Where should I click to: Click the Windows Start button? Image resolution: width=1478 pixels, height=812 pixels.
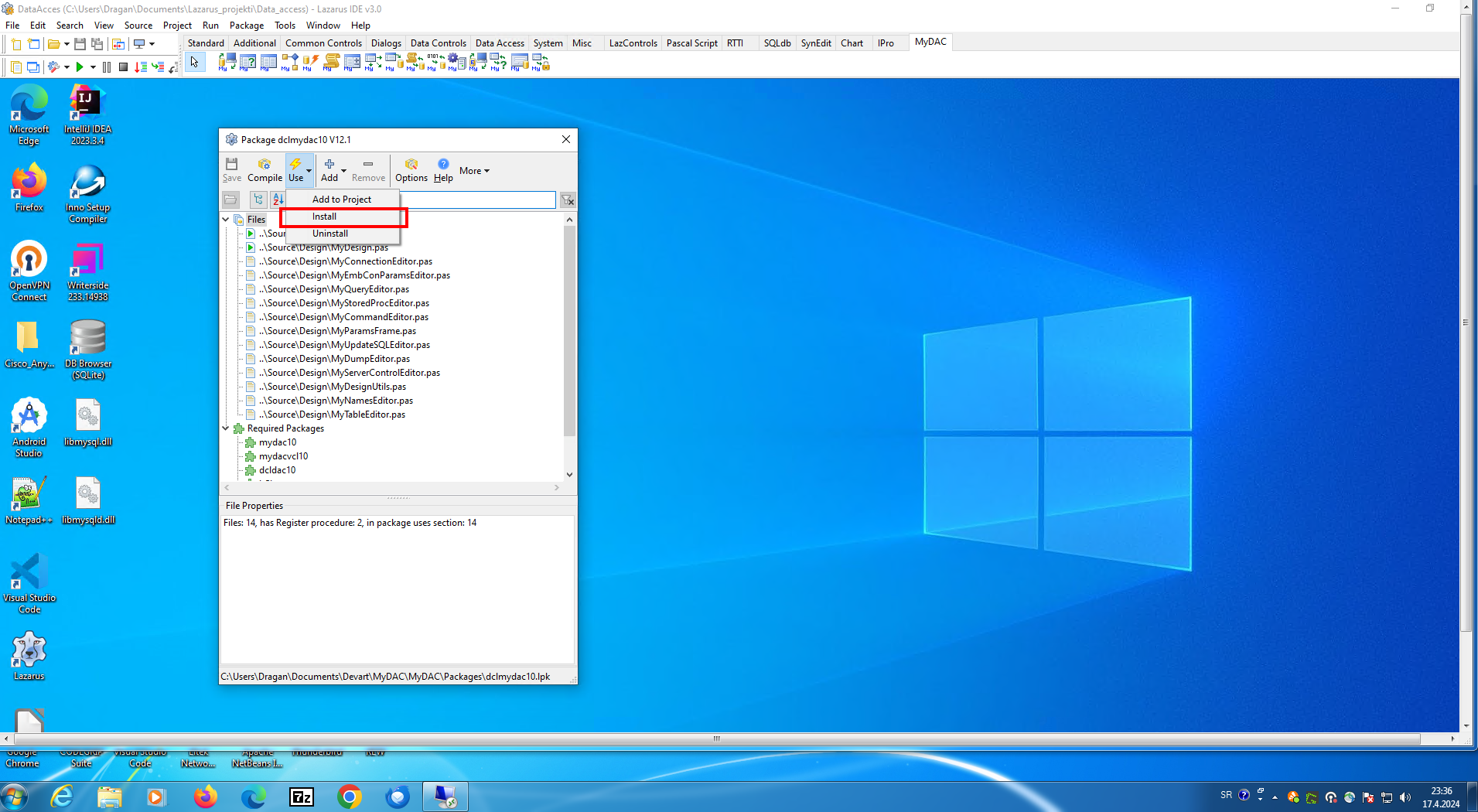tap(15, 796)
